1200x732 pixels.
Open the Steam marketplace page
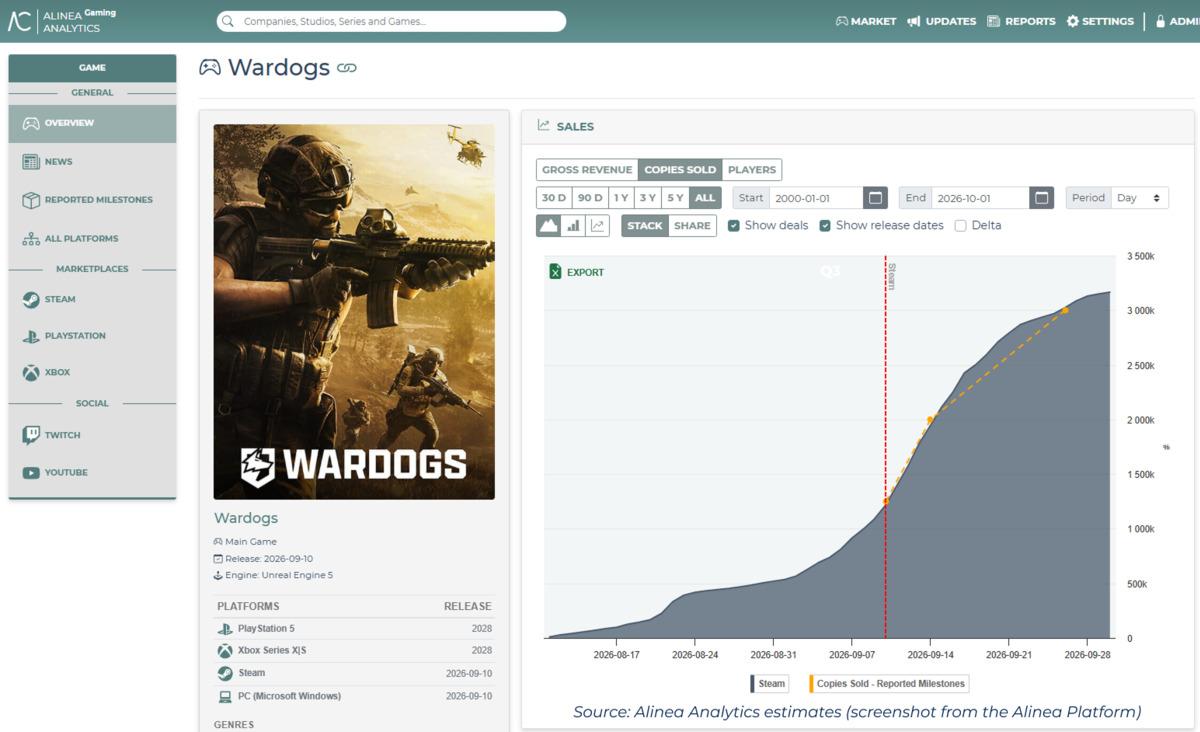92,299
